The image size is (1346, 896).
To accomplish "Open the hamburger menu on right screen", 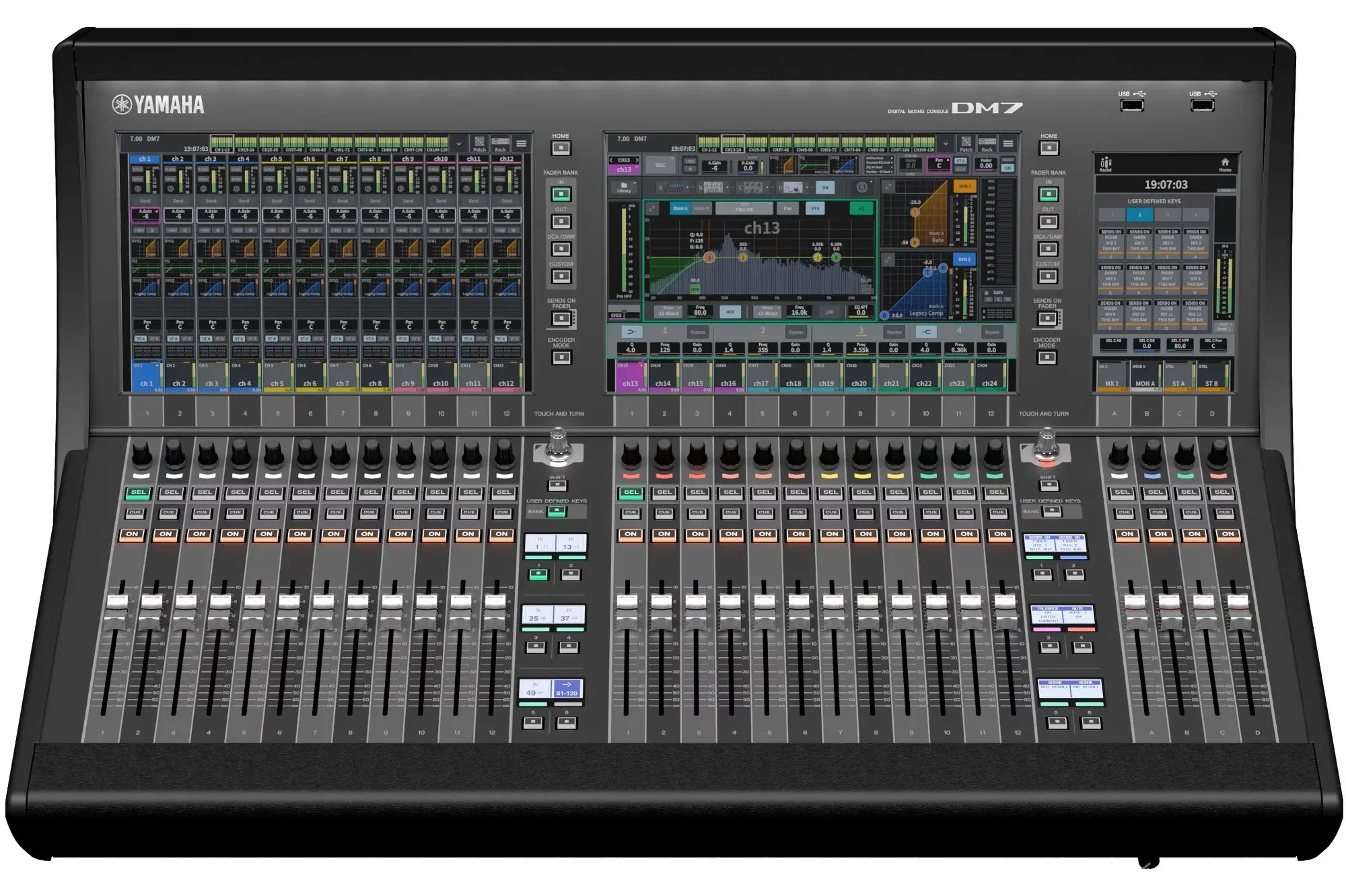I will point(1008,143).
